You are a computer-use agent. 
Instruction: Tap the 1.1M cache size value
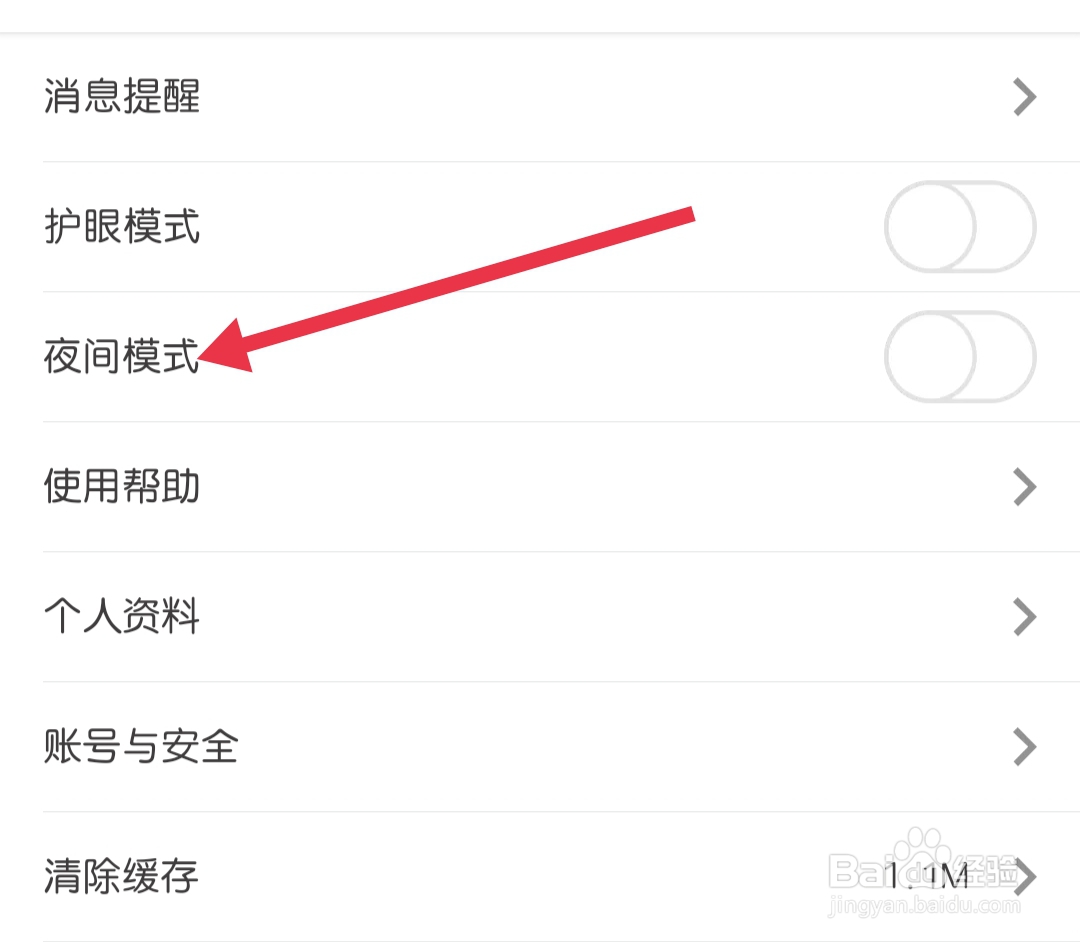point(927,877)
